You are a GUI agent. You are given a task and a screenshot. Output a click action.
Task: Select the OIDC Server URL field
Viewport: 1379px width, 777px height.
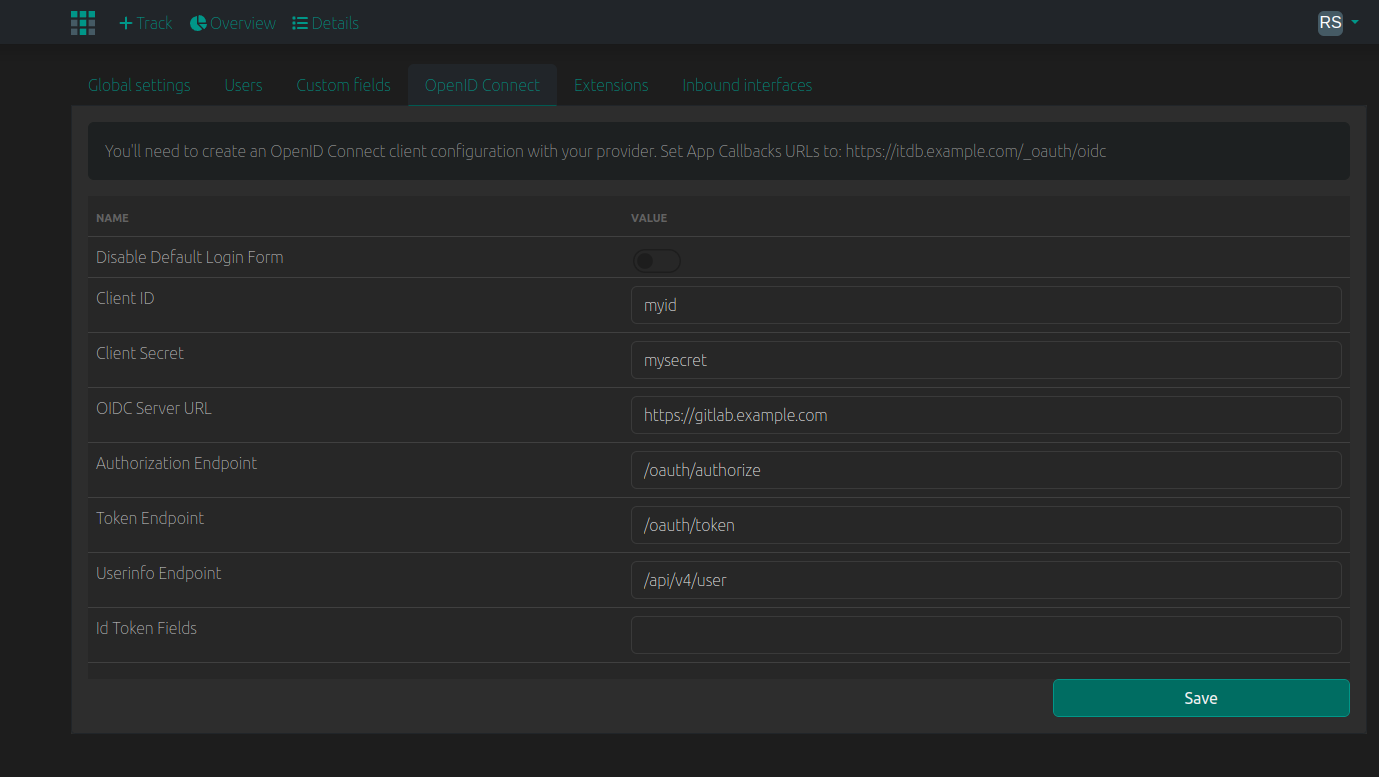[x=986, y=415]
